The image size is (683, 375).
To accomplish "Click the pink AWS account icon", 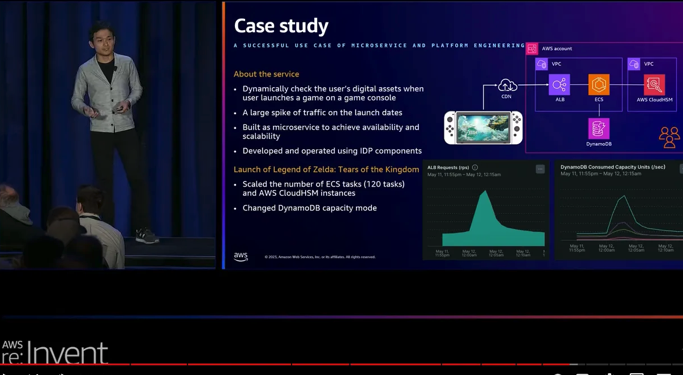I will (532, 49).
